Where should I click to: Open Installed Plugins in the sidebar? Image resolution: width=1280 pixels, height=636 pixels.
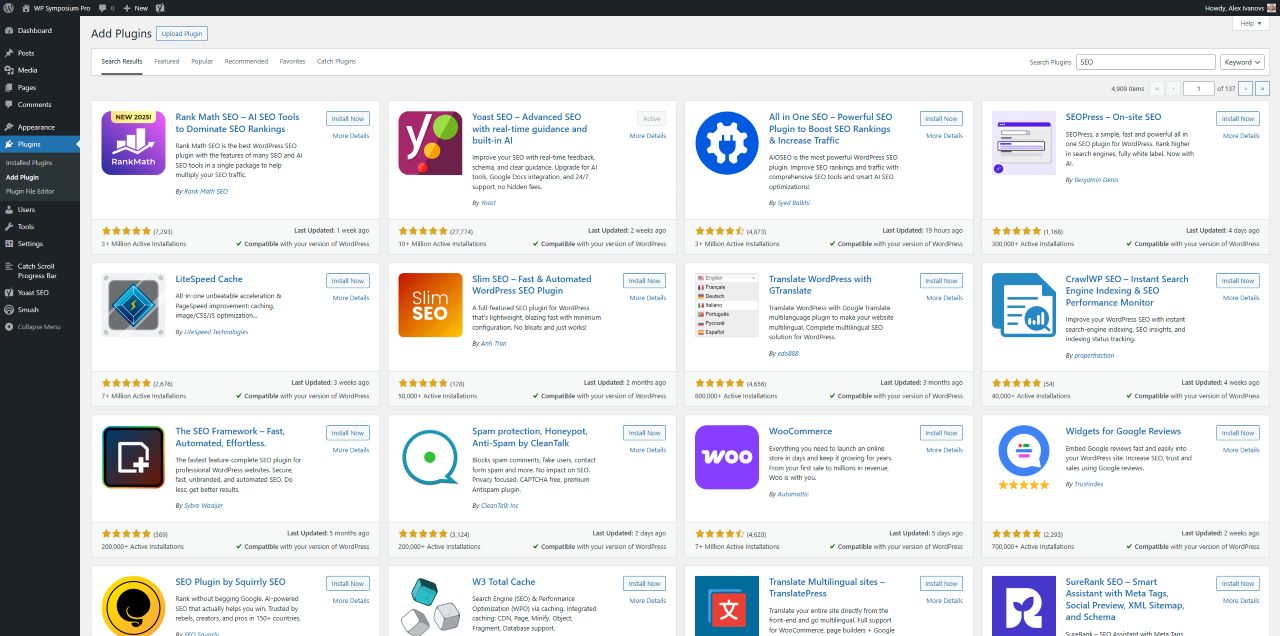click(x=29, y=162)
